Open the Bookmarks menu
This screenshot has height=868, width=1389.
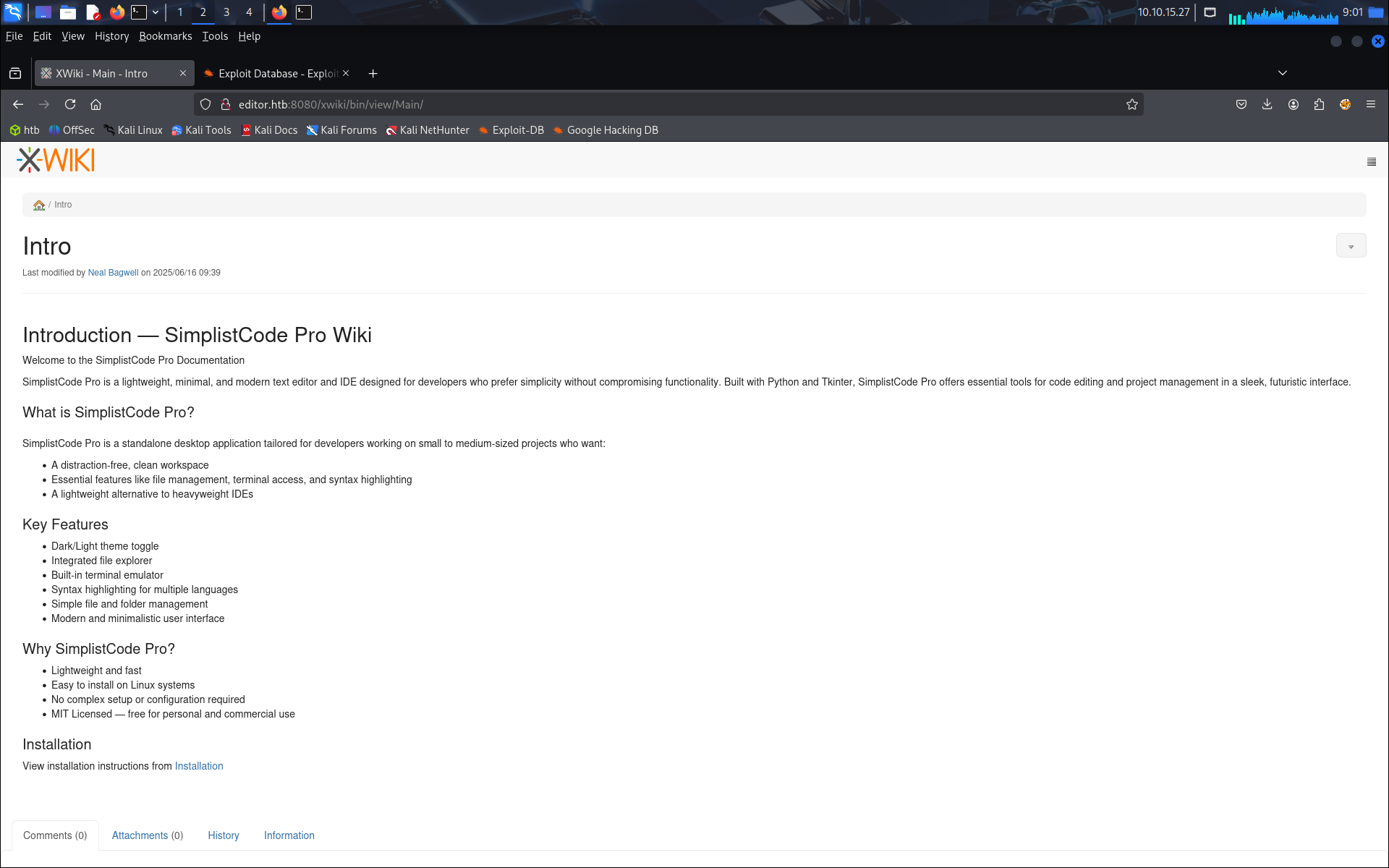pyautogui.click(x=165, y=36)
